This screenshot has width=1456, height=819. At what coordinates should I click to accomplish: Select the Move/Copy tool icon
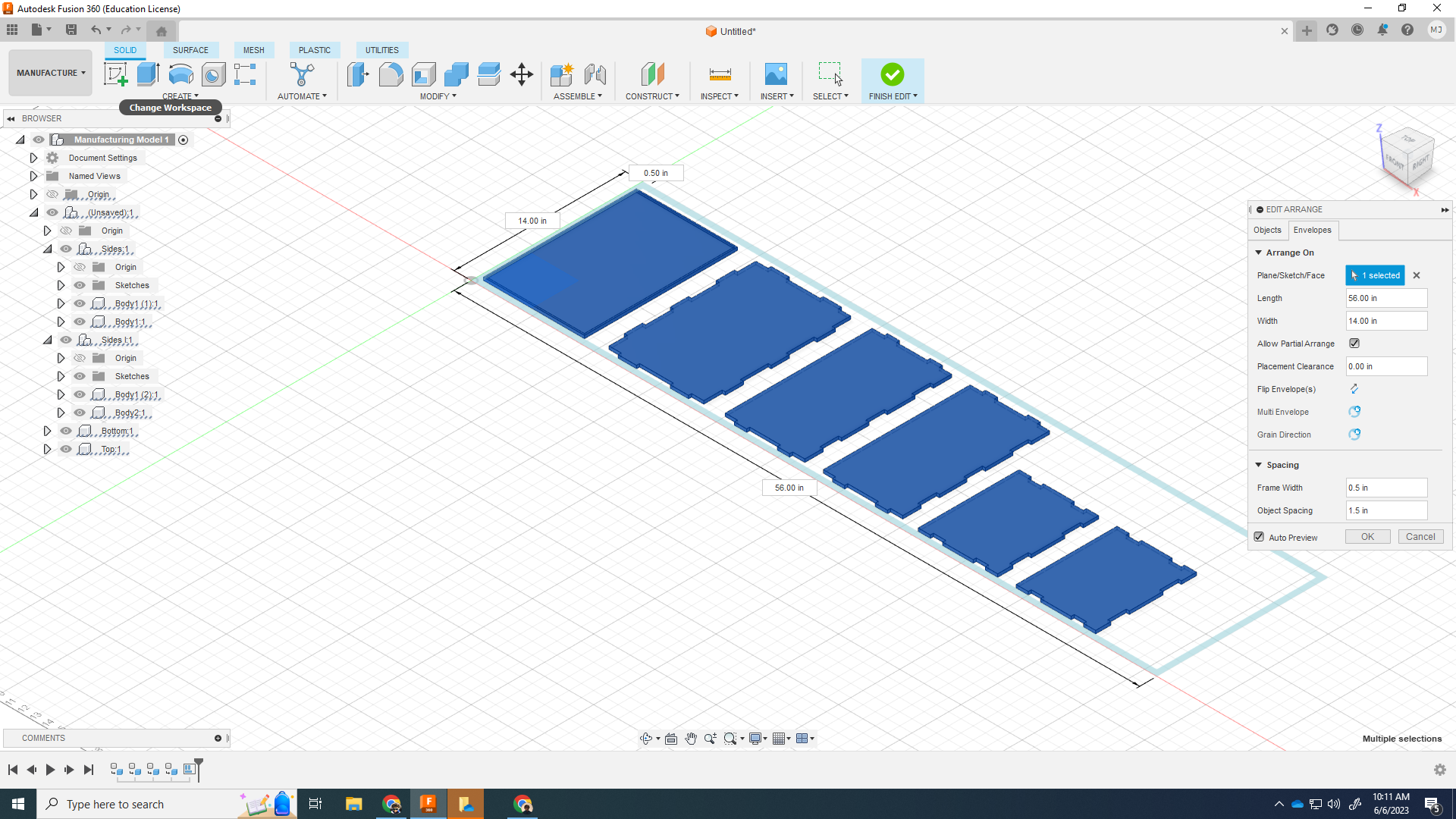click(x=522, y=74)
